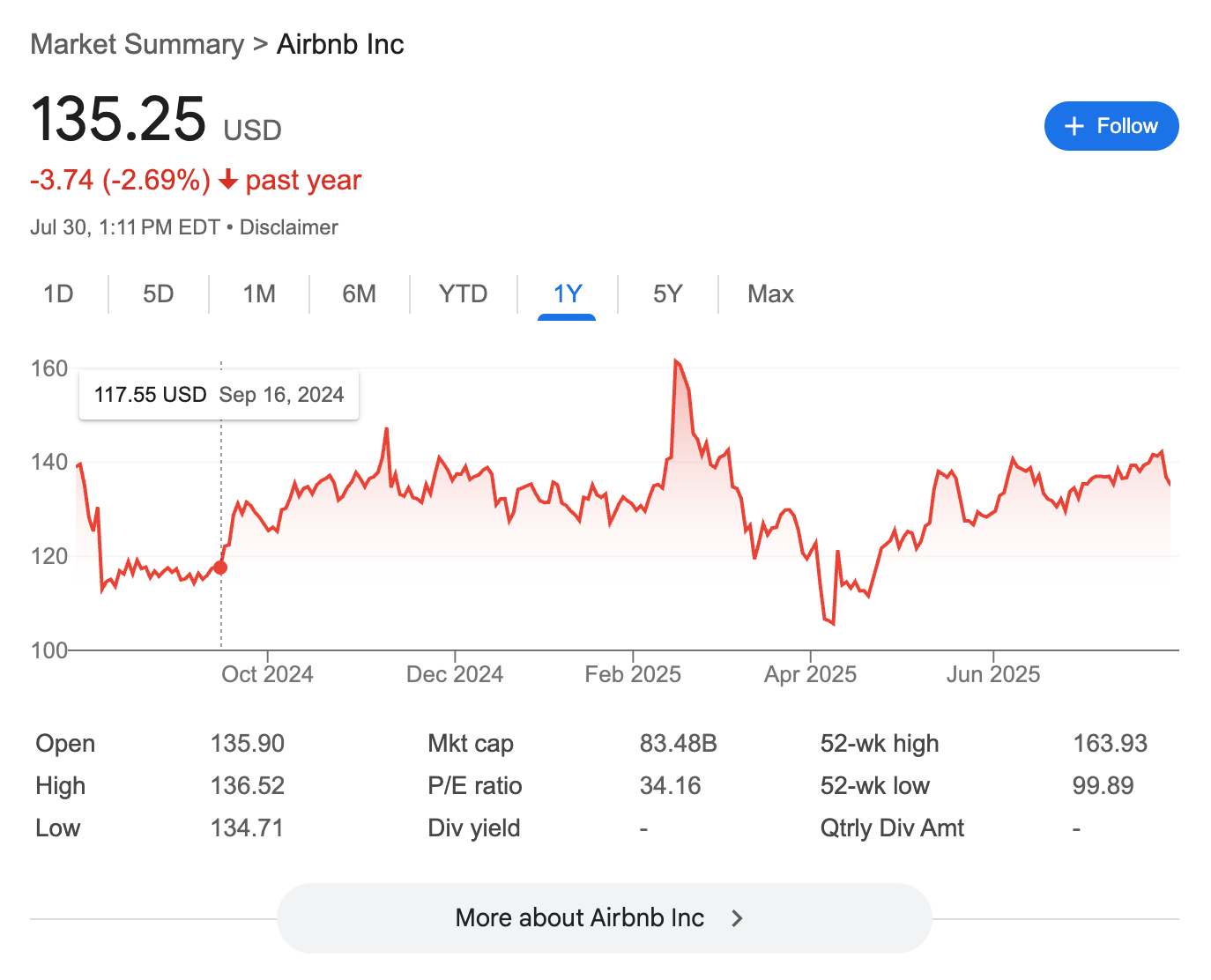Click the P/E ratio label

475,786
